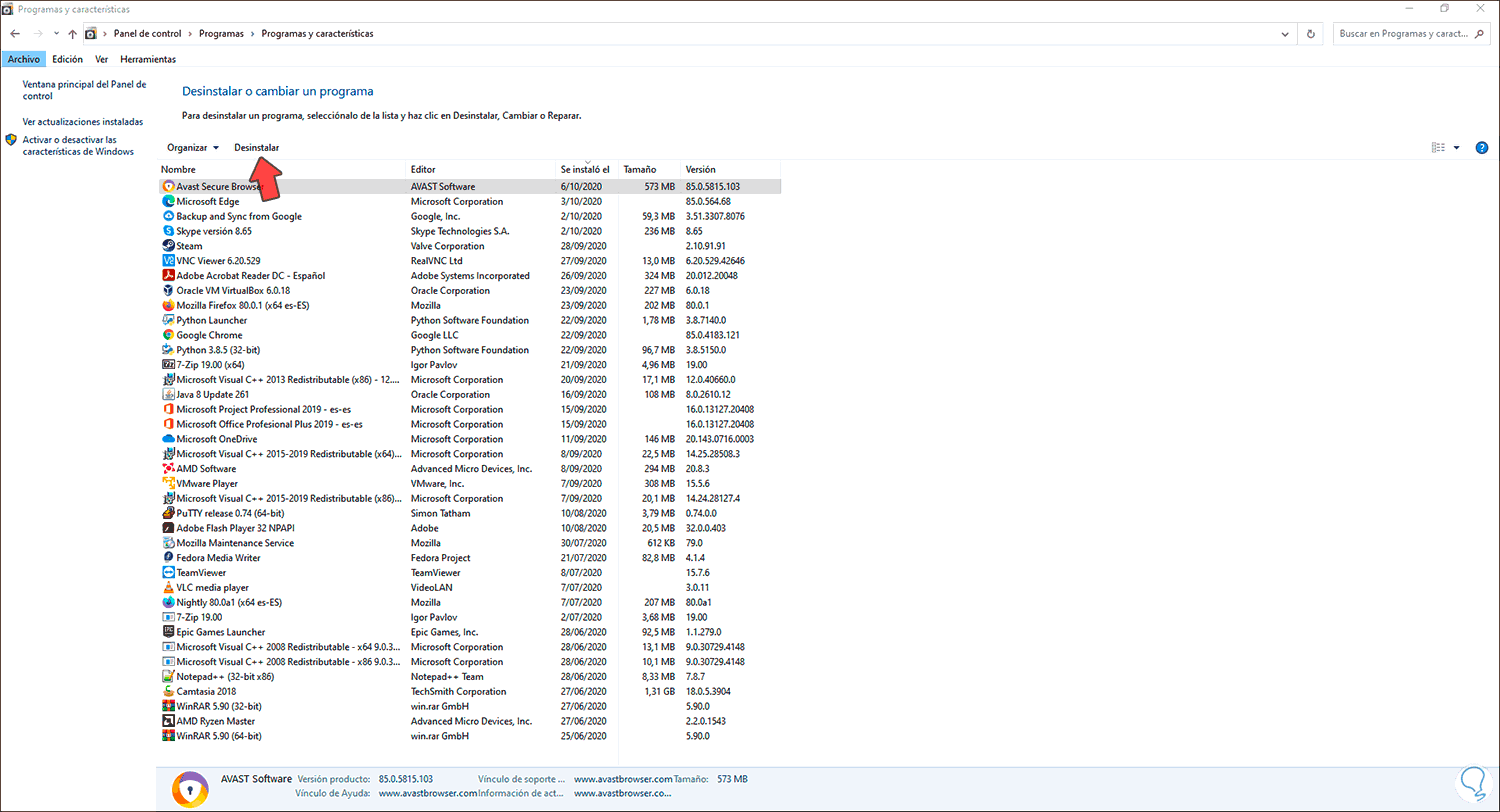
Task: Click the VLC media player icon
Action: tap(169, 587)
